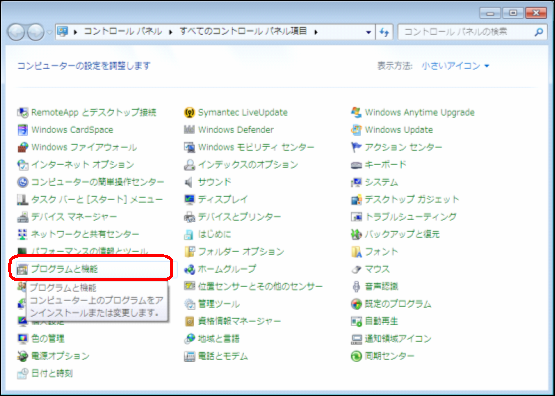This screenshot has height=396, width=555.
Task: Click the 日付と時刻 clock icon
Action: pyautogui.click(x=22, y=373)
